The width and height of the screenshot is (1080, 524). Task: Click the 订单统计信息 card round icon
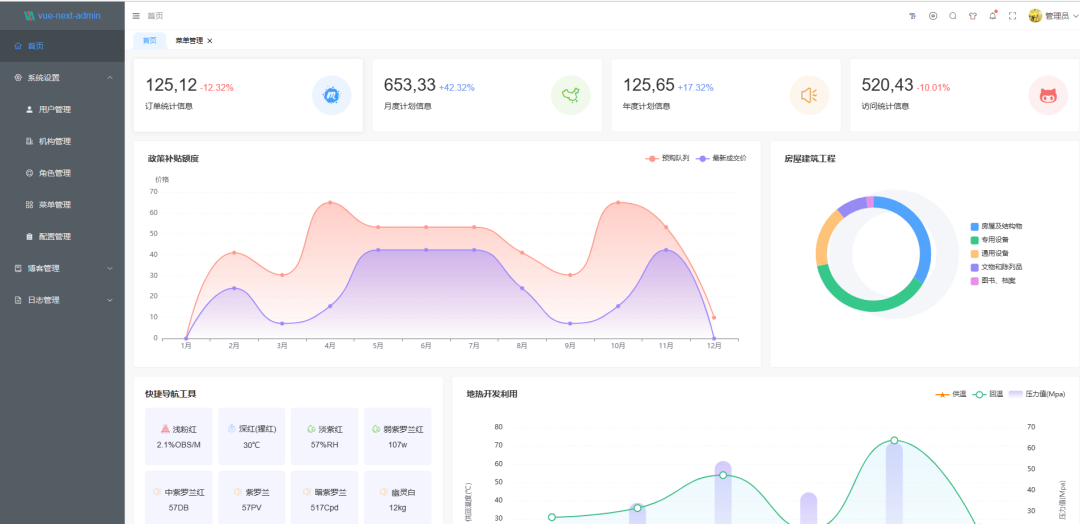331,95
